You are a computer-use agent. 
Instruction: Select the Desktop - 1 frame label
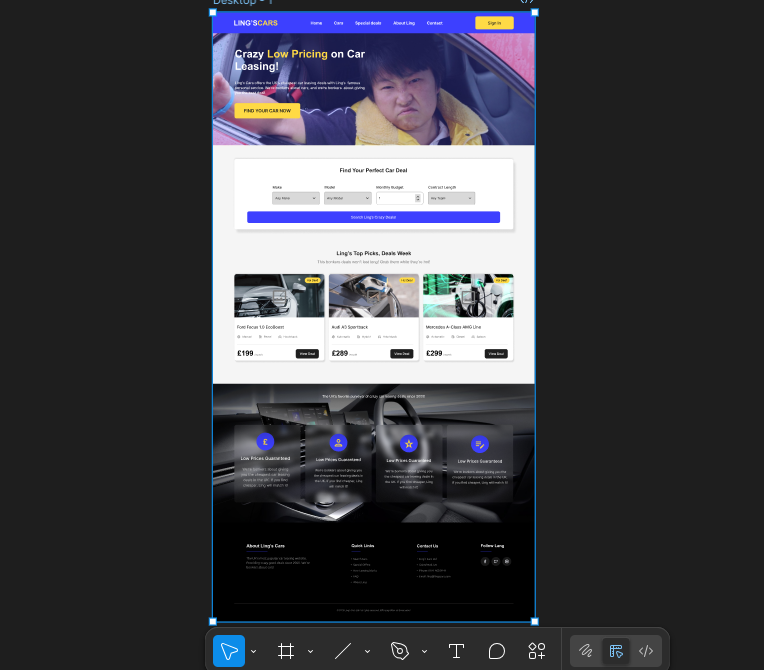[x=243, y=2]
